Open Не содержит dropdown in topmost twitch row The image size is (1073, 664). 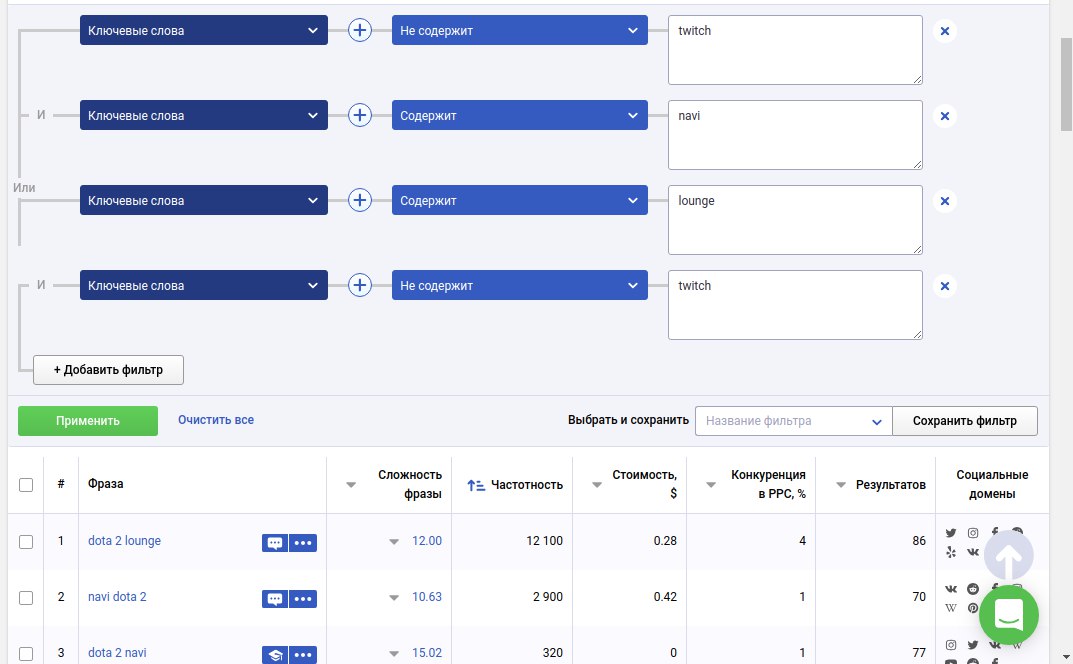pyautogui.click(x=519, y=30)
